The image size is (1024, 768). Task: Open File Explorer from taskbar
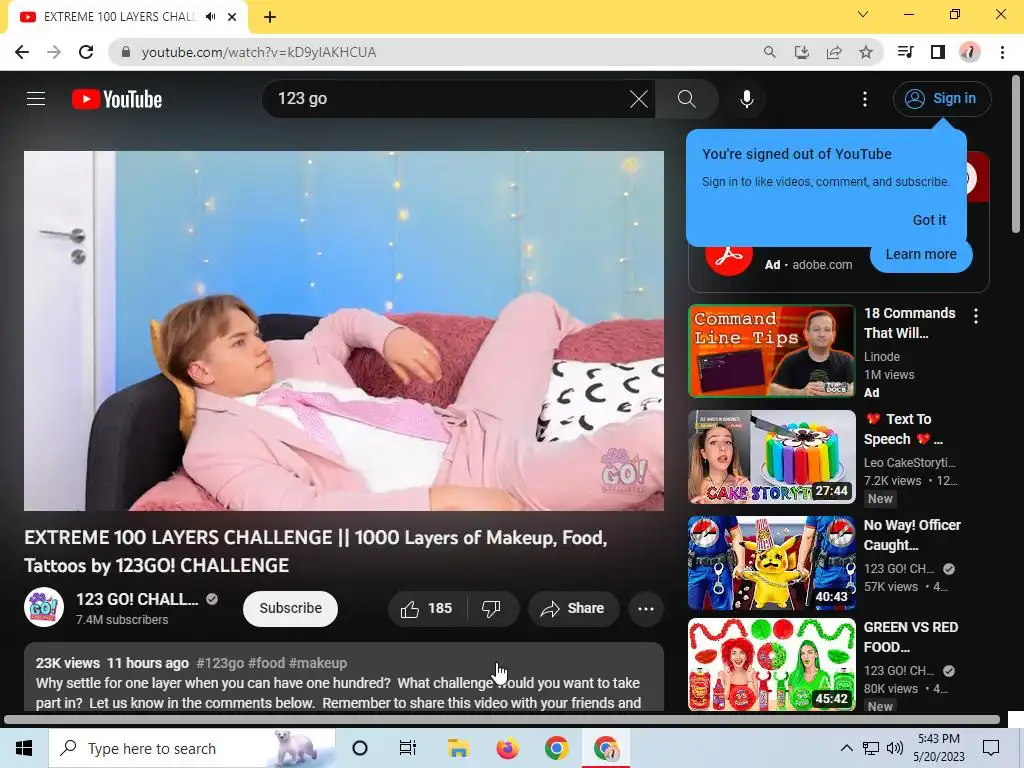(458, 748)
